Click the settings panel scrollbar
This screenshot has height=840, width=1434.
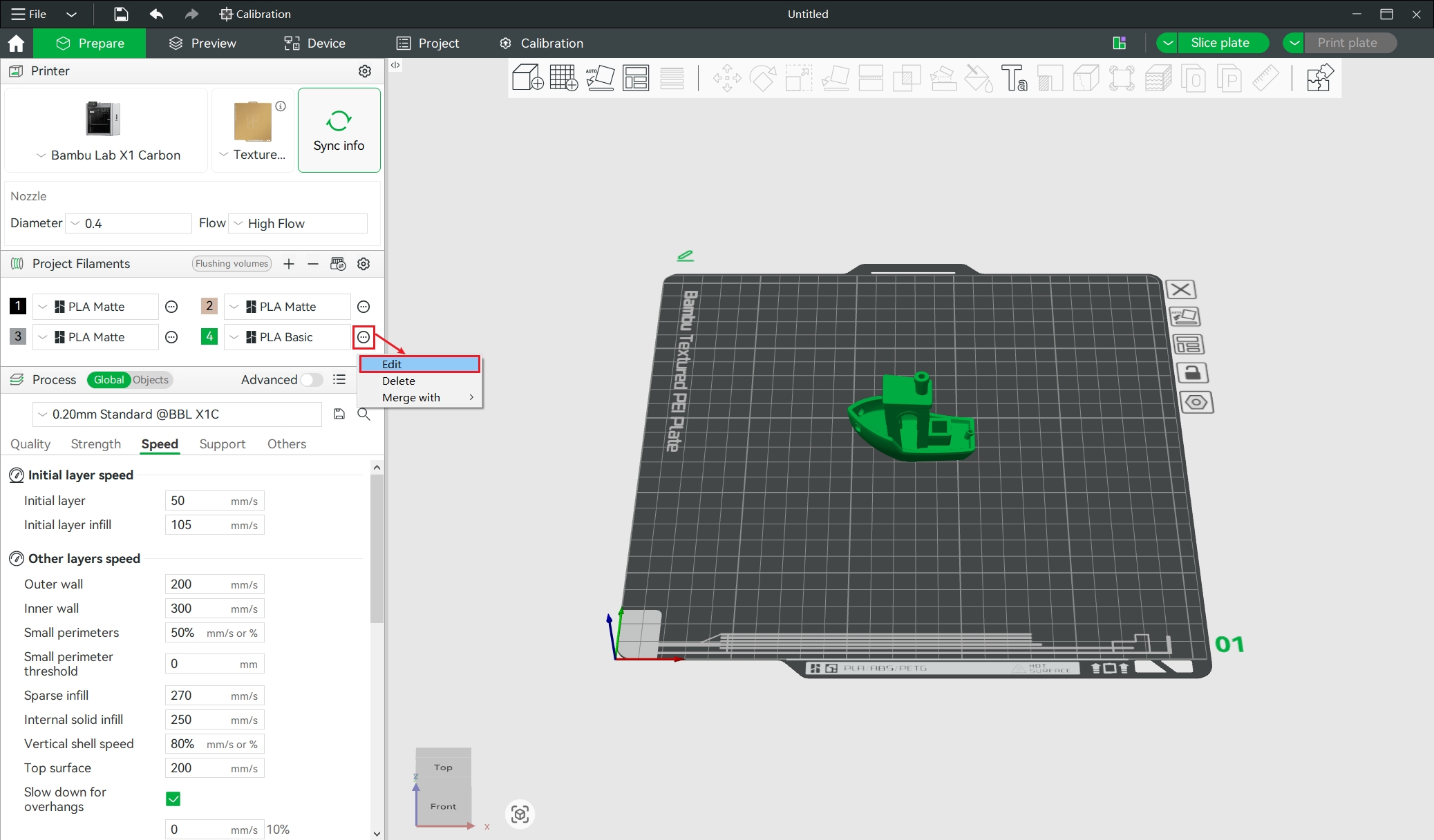coord(377,549)
